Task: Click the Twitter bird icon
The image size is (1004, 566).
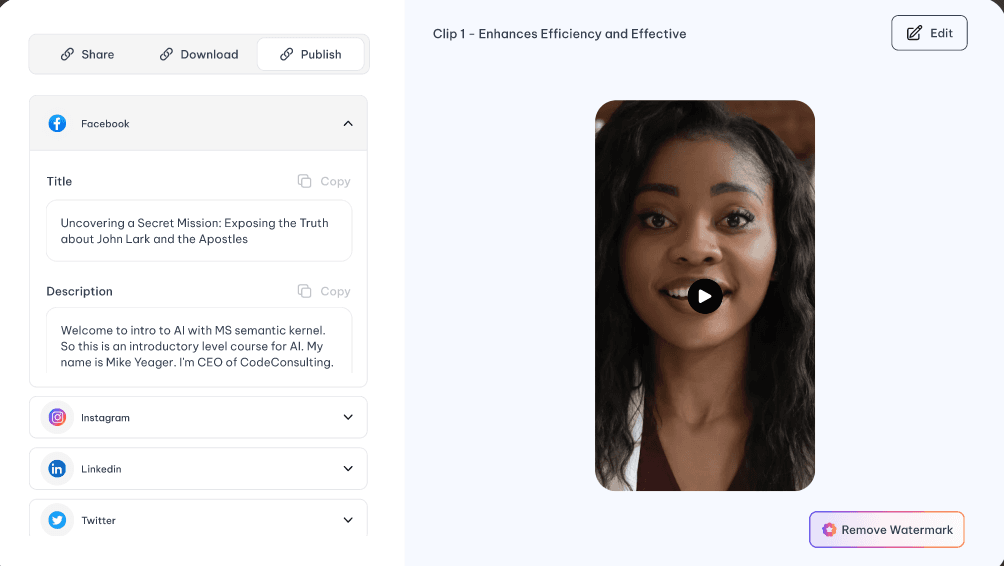Action: point(58,520)
